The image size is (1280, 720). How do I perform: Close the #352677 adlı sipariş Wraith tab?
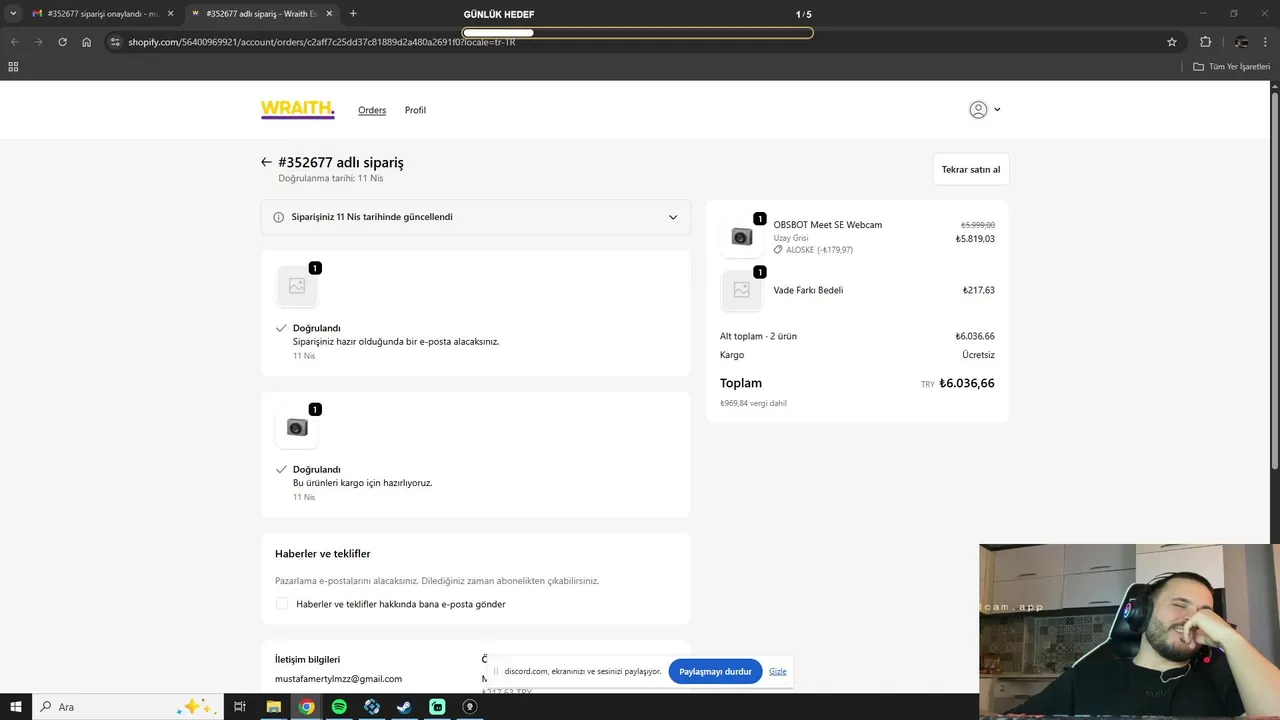click(x=329, y=14)
